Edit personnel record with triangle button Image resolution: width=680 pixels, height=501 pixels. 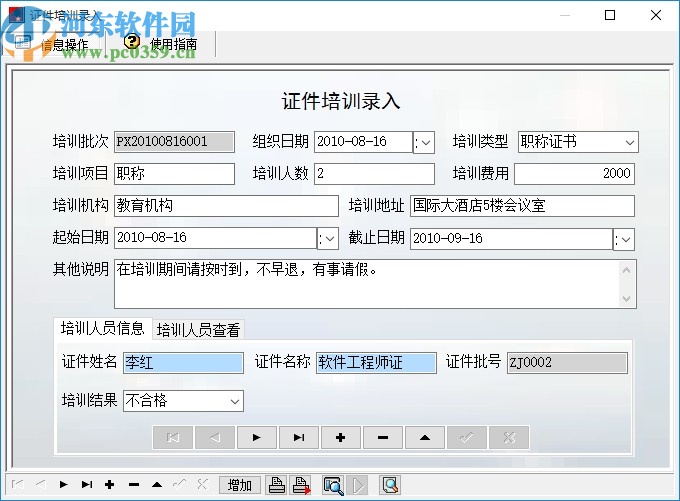425,437
